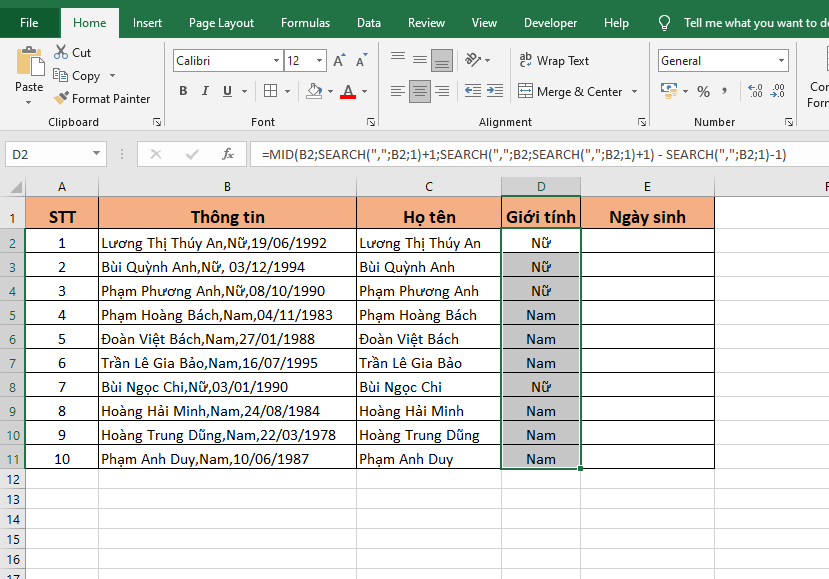Open the Page Layout tab
The image size is (829, 579).
tap(221, 23)
